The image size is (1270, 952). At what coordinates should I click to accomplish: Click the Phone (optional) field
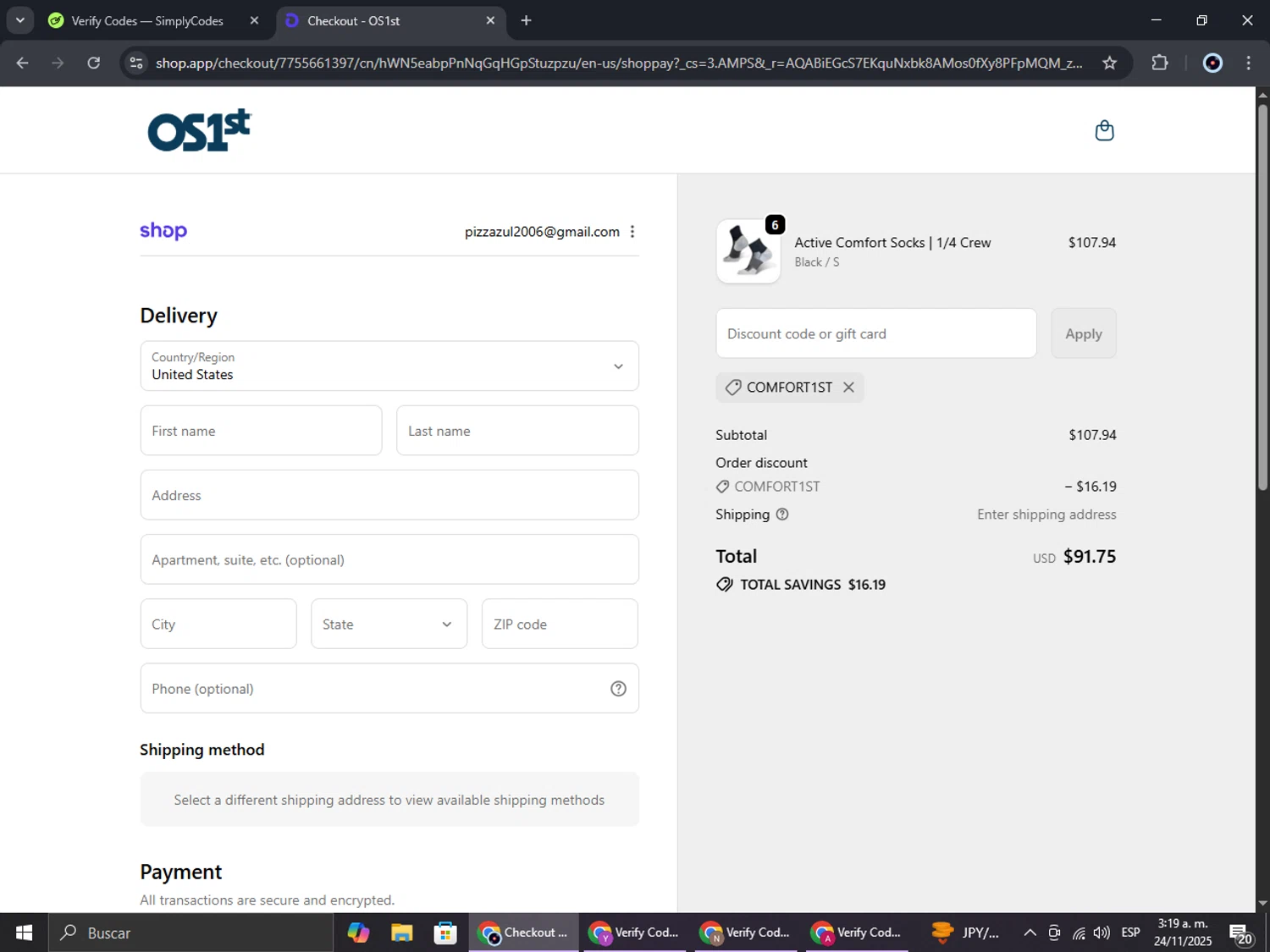pyautogui.click(x=389, y=689)
